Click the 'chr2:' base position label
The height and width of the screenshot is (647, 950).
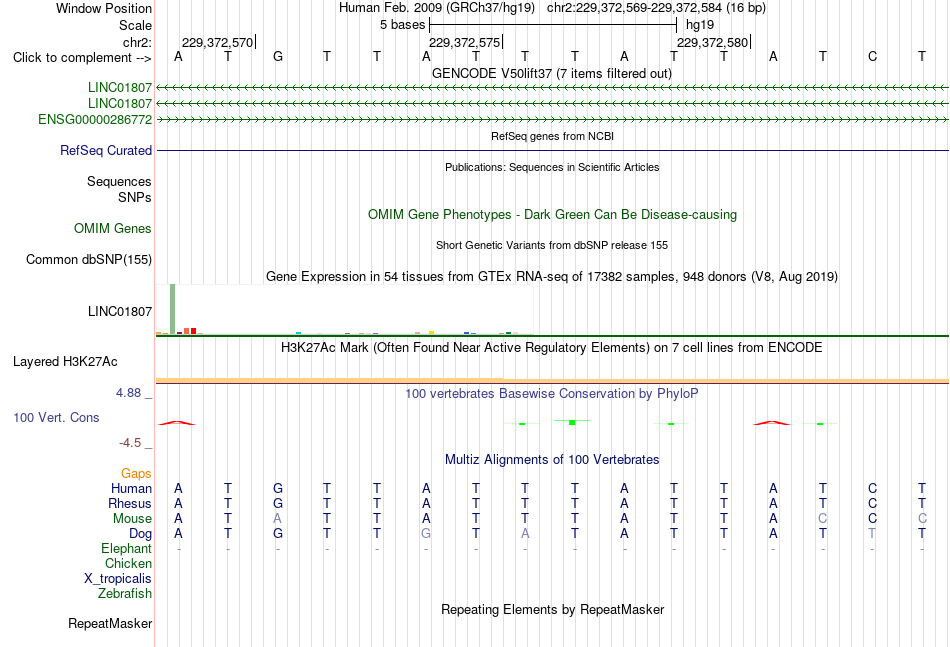[x=137, y=42]
